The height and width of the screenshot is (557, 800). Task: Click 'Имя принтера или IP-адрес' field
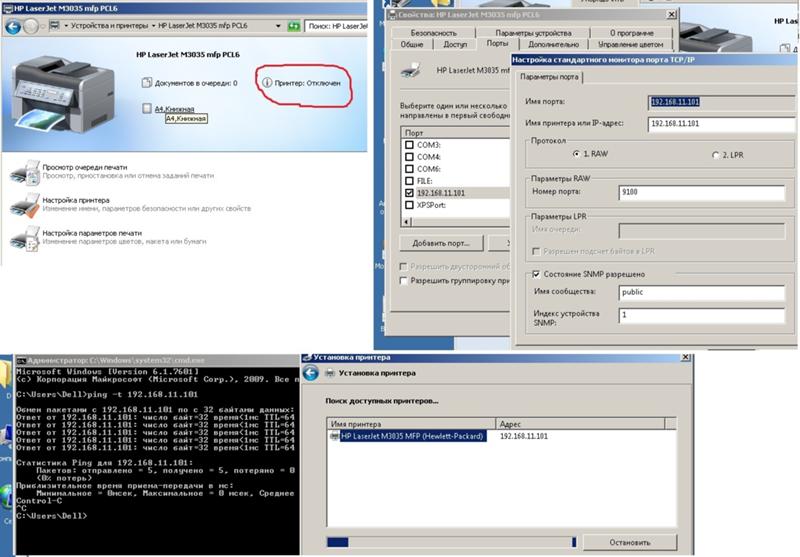(721, 124)
